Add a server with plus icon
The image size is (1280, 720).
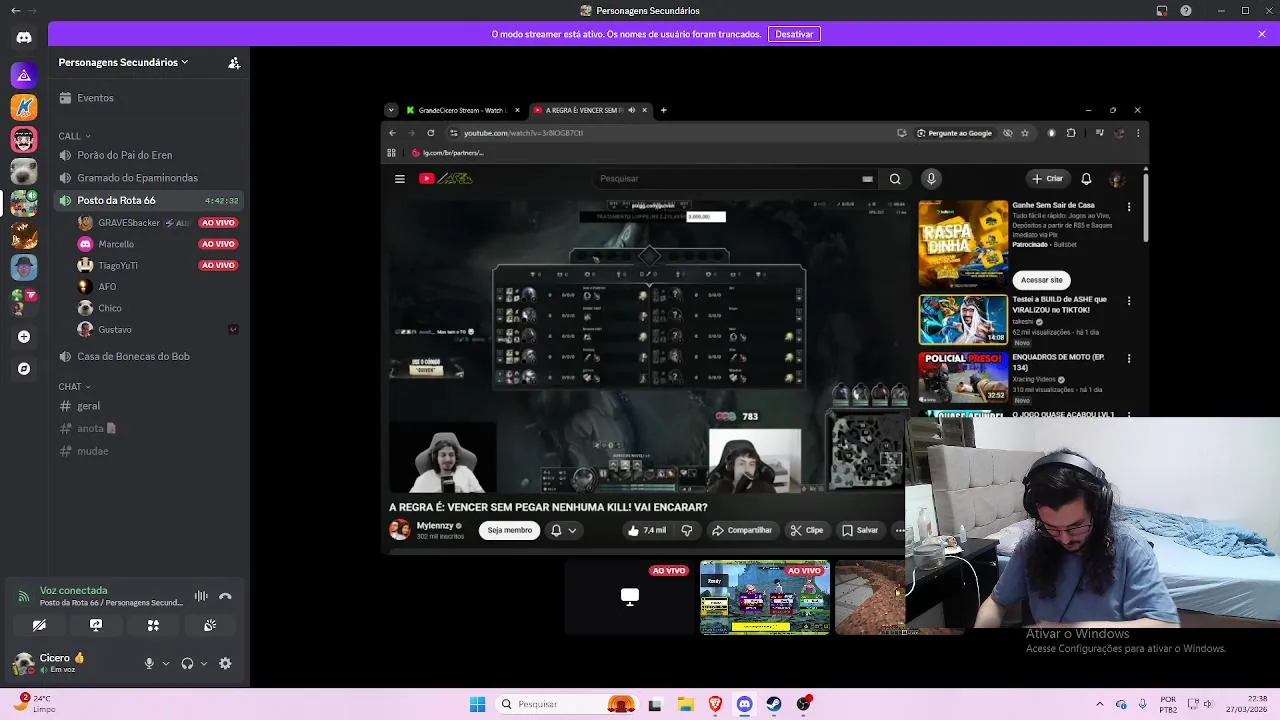(x=24, y=337)
